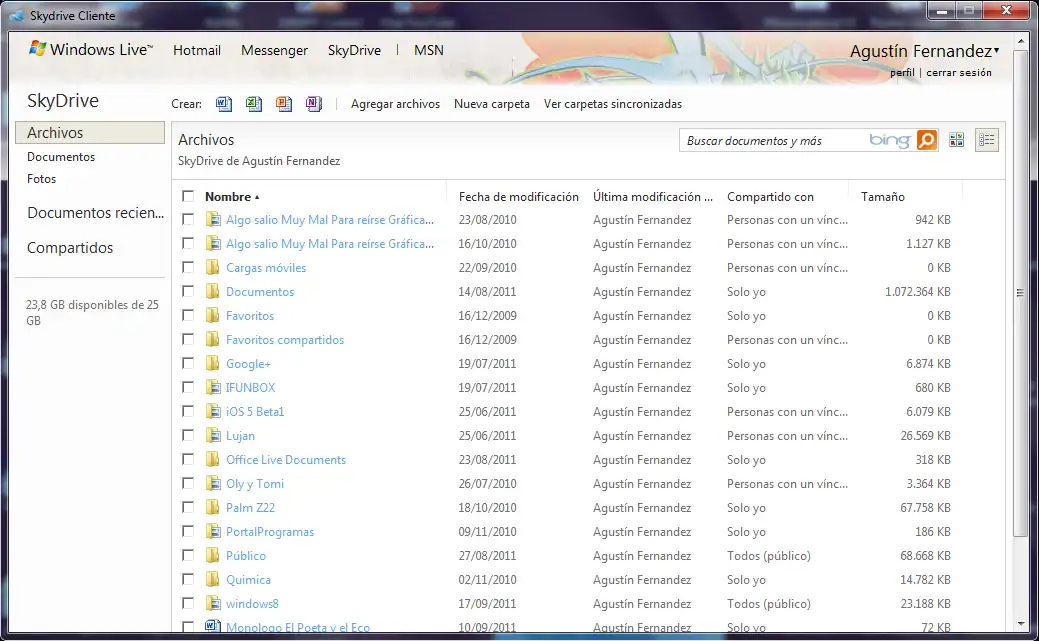Create a new Excel workbook
Viewport: 1039px width, 641px height.
tap(254, 103)
